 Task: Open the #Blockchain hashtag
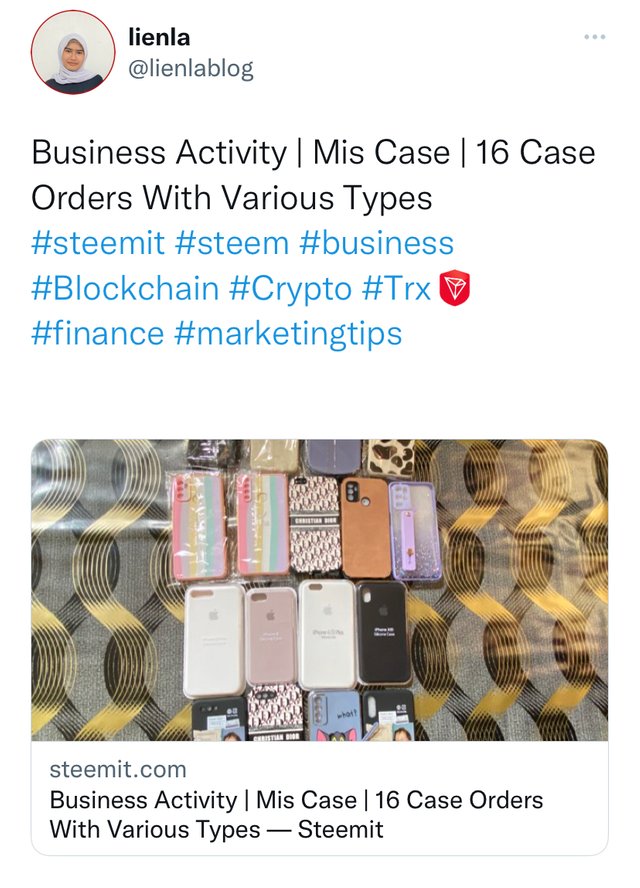(125, 288)
